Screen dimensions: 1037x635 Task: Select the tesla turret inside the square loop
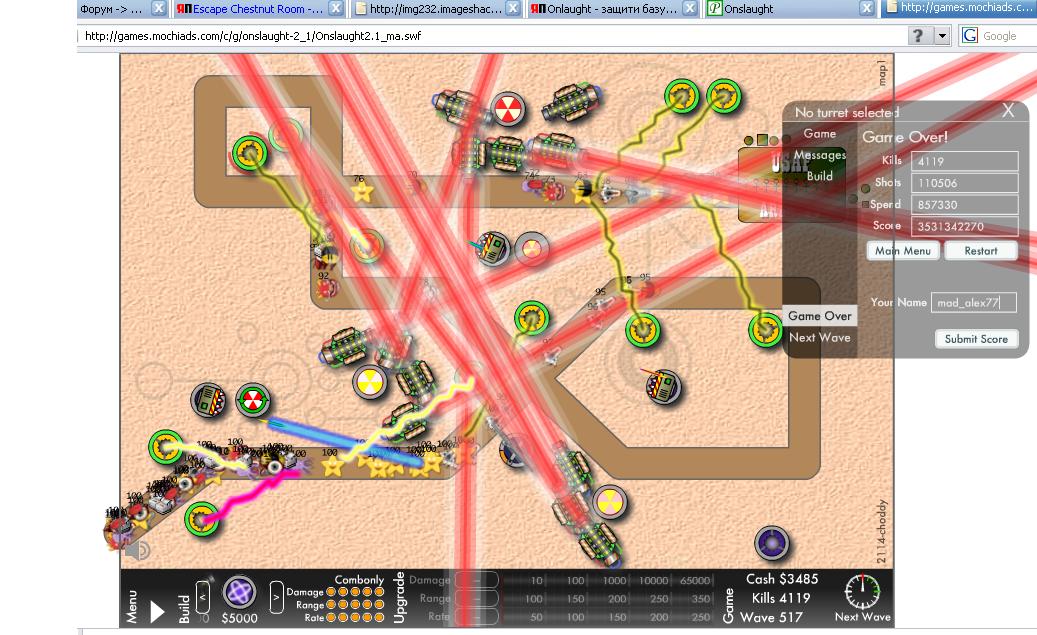coord(249,153)
